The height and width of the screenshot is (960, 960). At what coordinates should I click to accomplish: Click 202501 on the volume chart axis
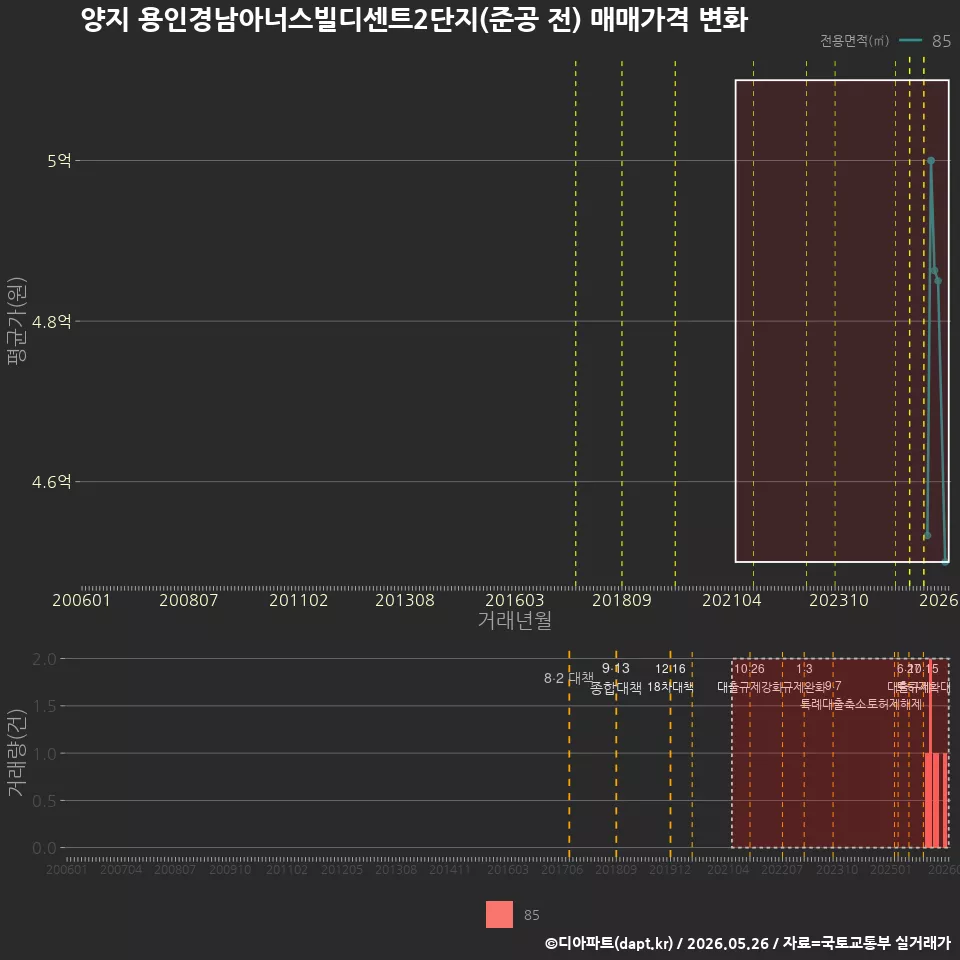[890, 869]
